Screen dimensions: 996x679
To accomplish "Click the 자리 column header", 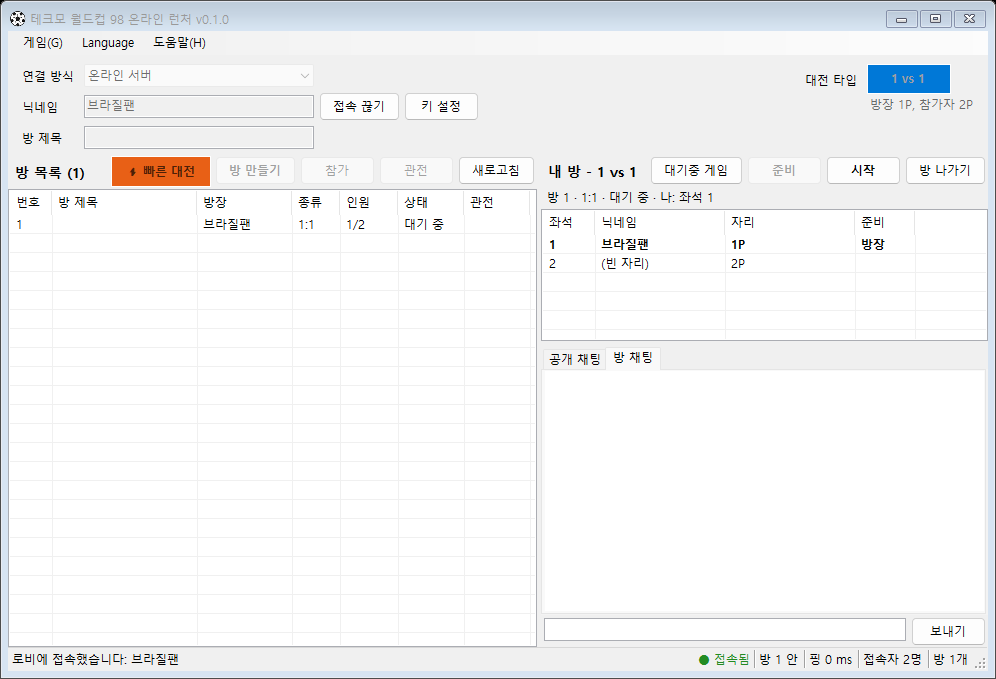I will pyautogui.click(x=790, y=222).
